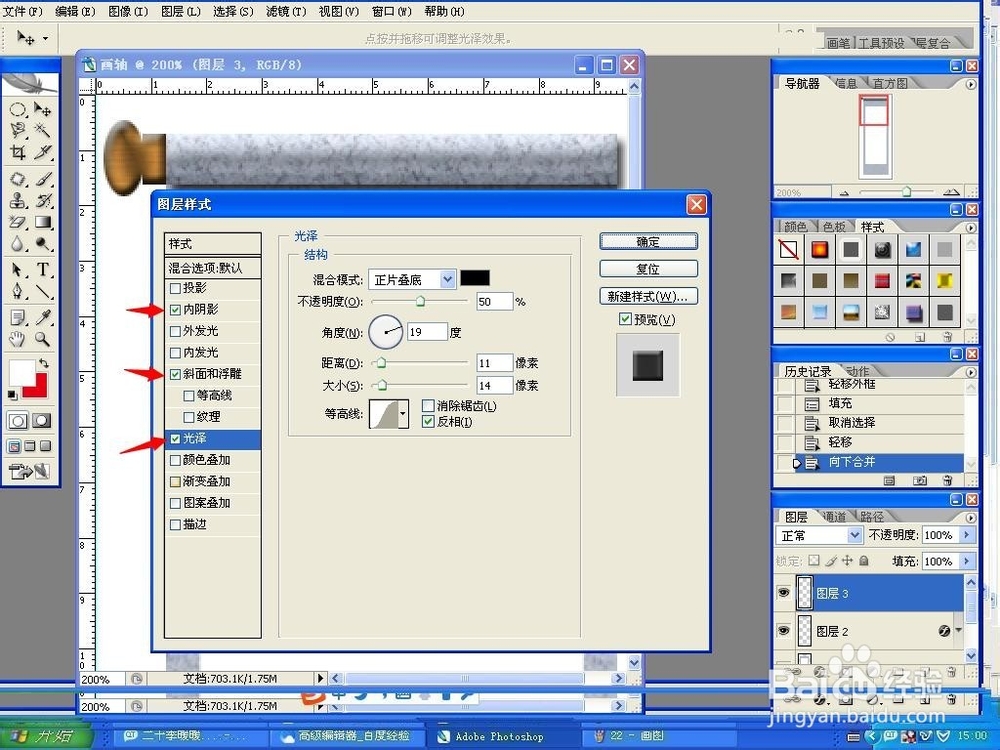Select the Eraser tool

point(18,222)
